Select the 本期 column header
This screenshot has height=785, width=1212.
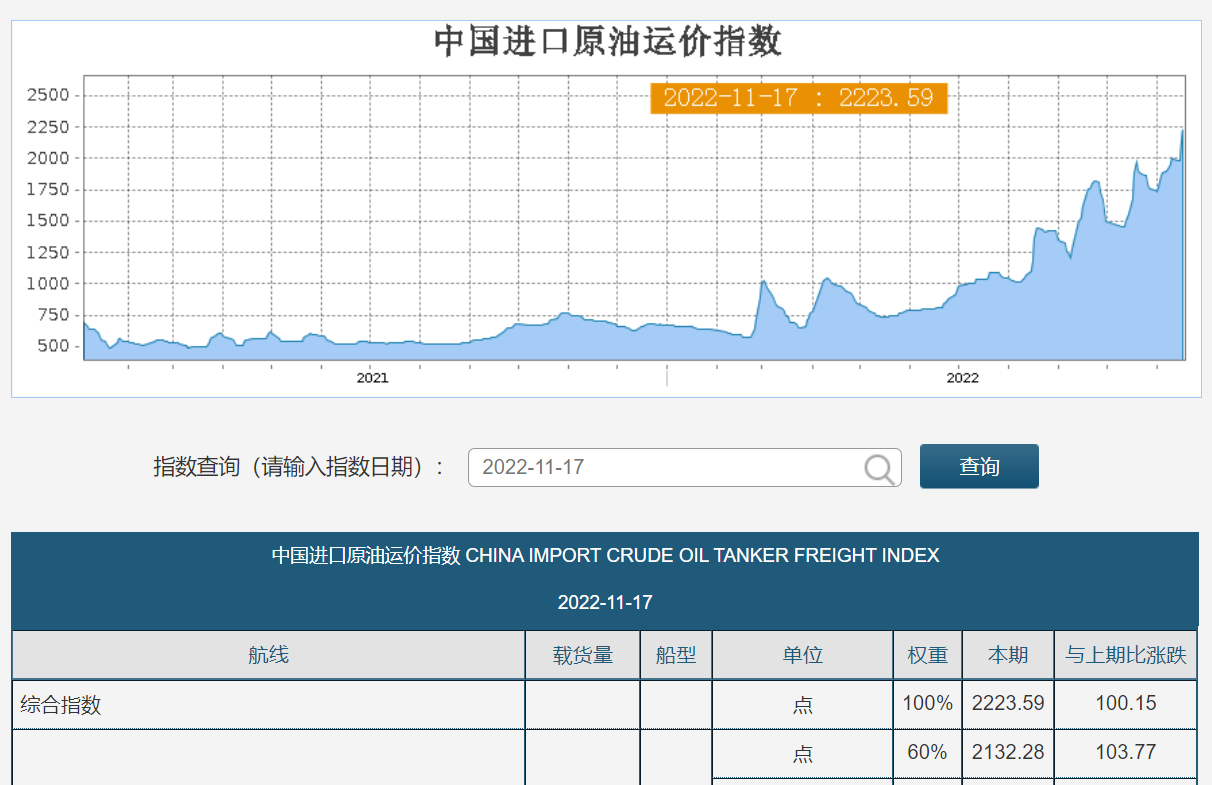pos(1008,655)
